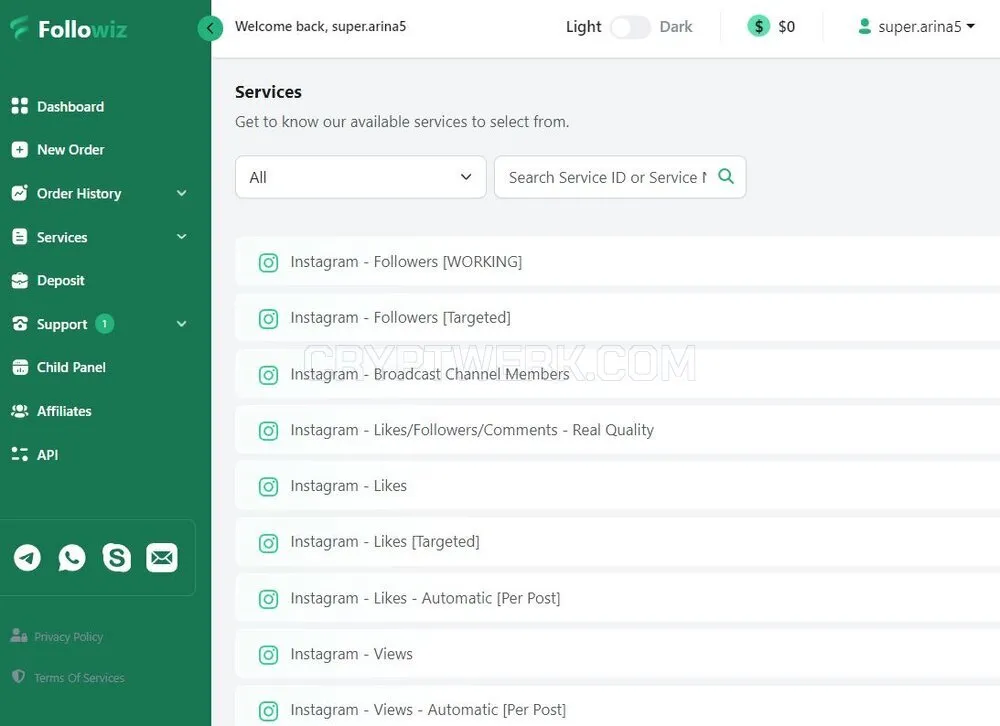Viewport: 1000px width, 726px height.
Task: Click the New Order plus icon
Action: (20, 149)
